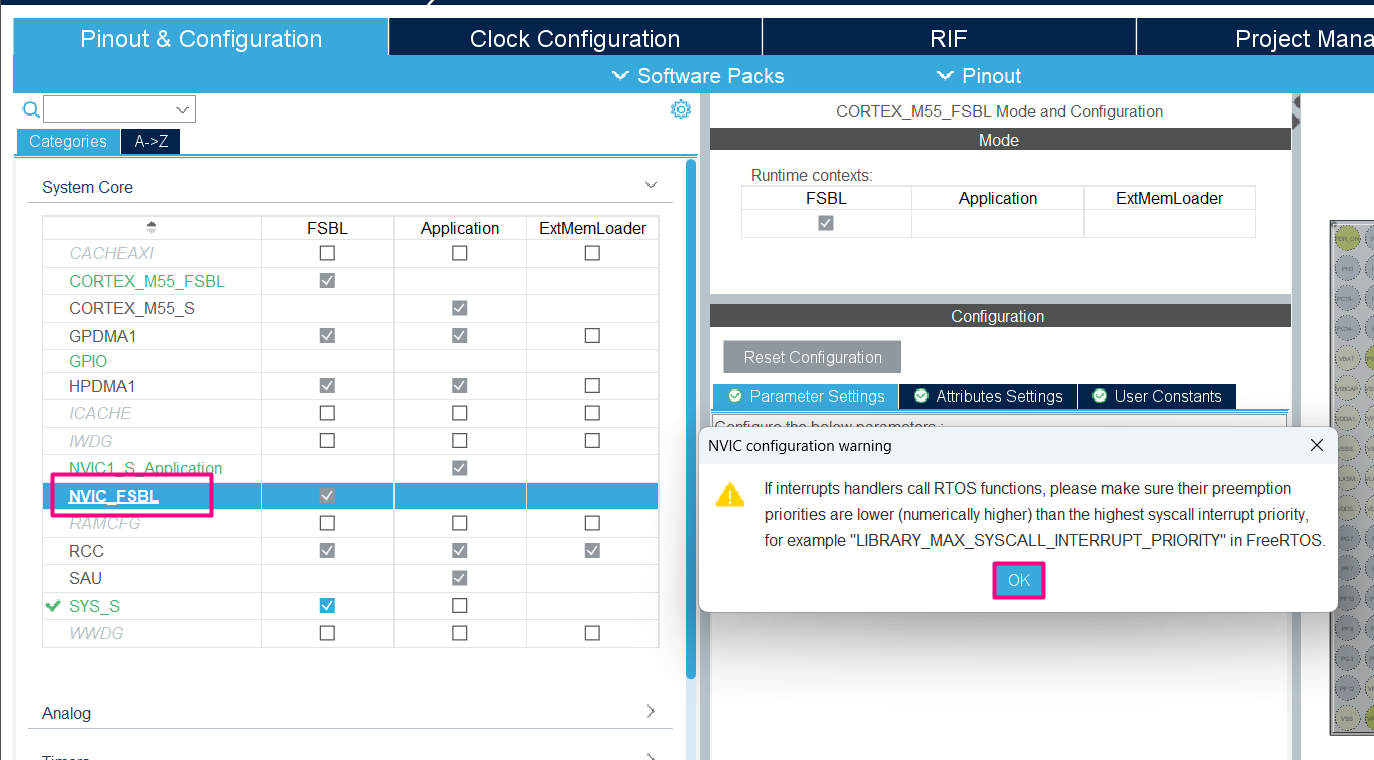The image size is (1374, 760).
Task: Open the settings gear icon
Action: click(x=681, y=109)
